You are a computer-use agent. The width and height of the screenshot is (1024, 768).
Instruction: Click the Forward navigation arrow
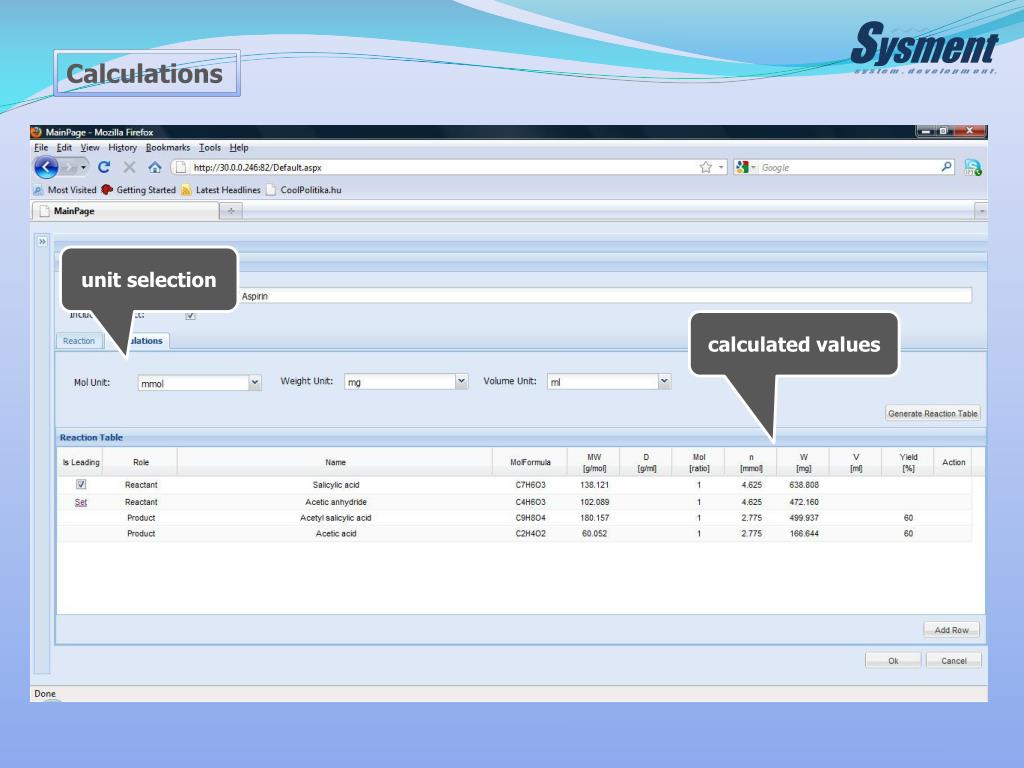tap(71, 167)
